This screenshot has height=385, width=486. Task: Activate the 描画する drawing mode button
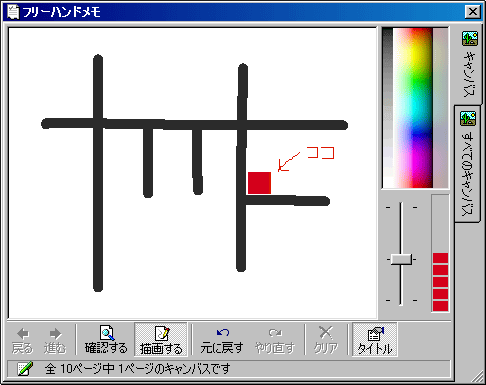[x=161, y=340]
